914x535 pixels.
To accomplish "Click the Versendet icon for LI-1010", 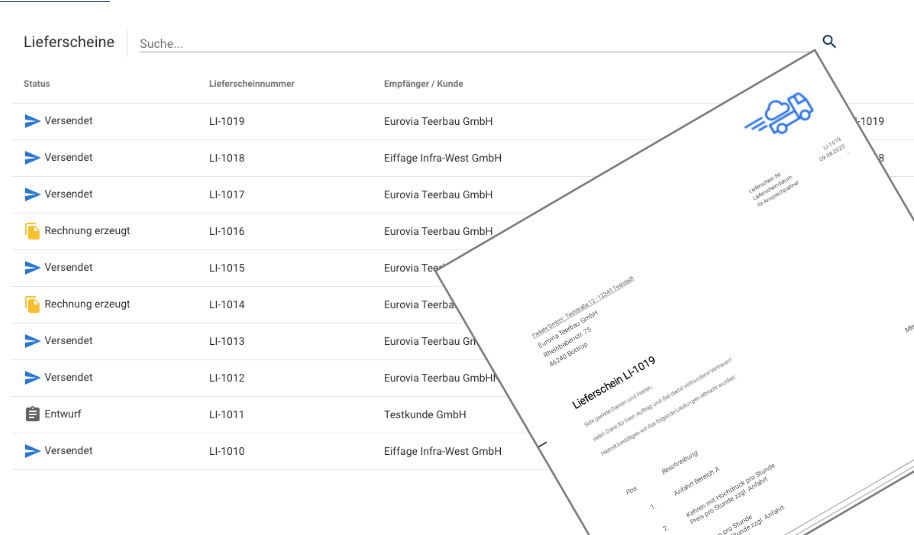I will click(32, 451).
